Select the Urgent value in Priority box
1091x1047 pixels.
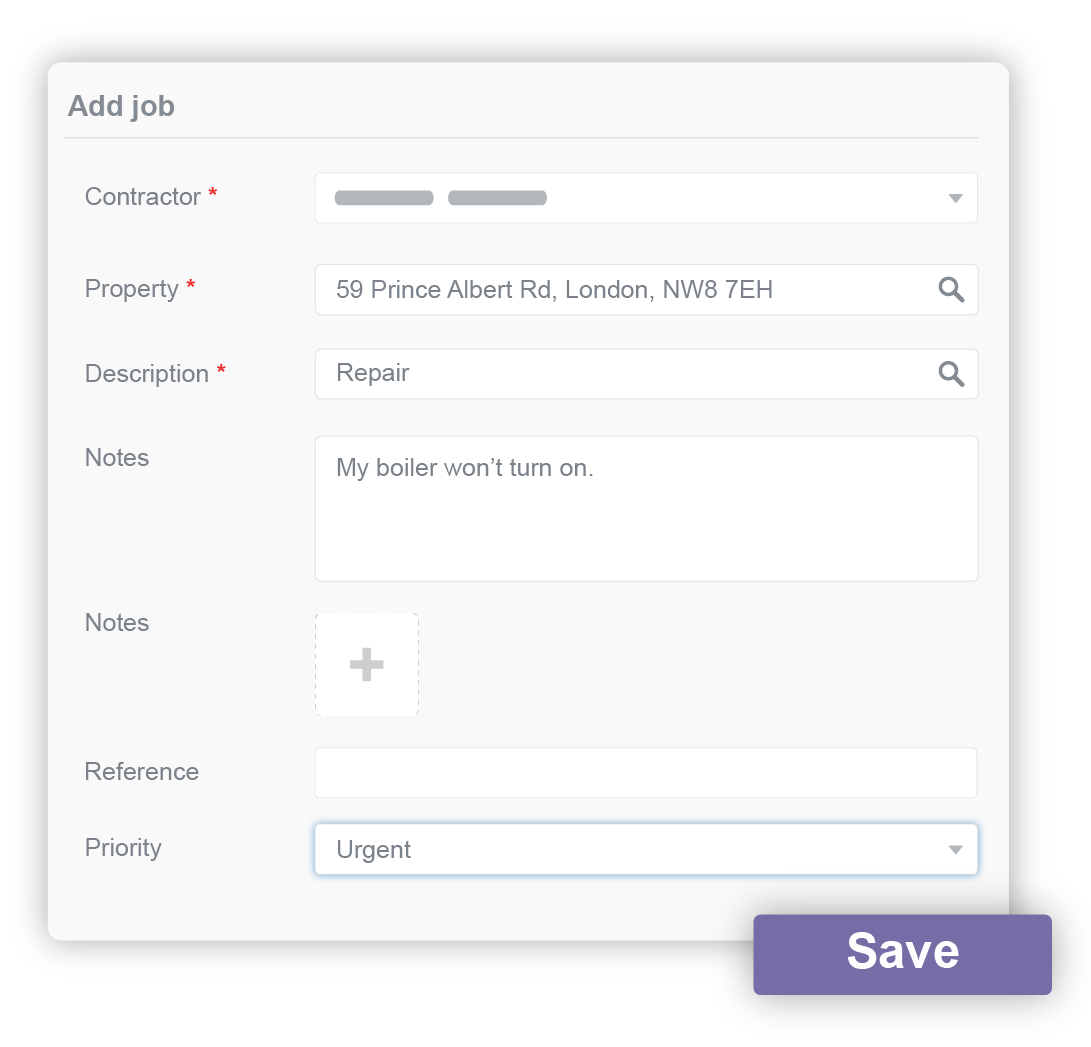tap(374, 850)
